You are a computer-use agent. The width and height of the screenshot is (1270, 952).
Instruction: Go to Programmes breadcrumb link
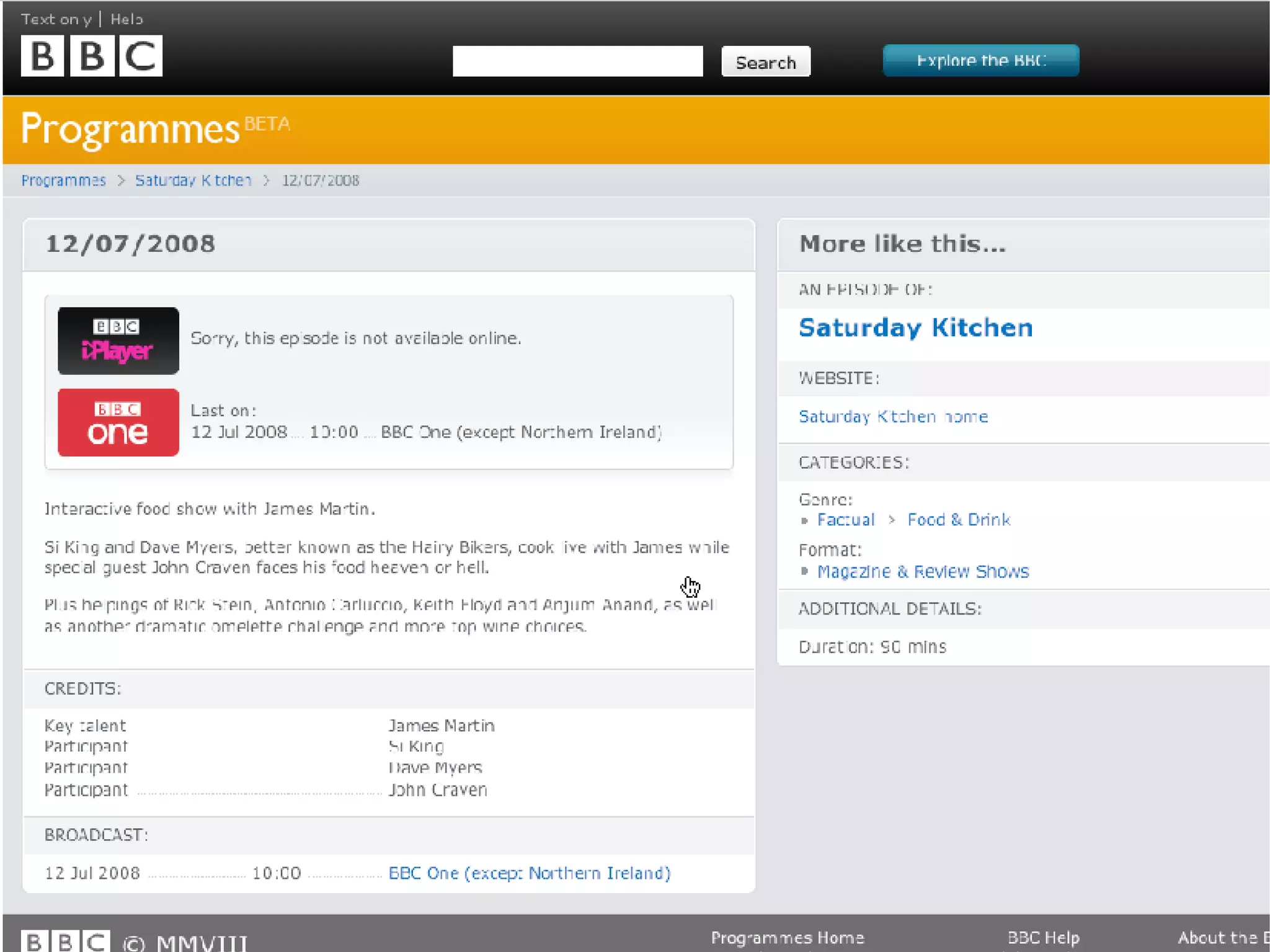click(x=63, y=180)
